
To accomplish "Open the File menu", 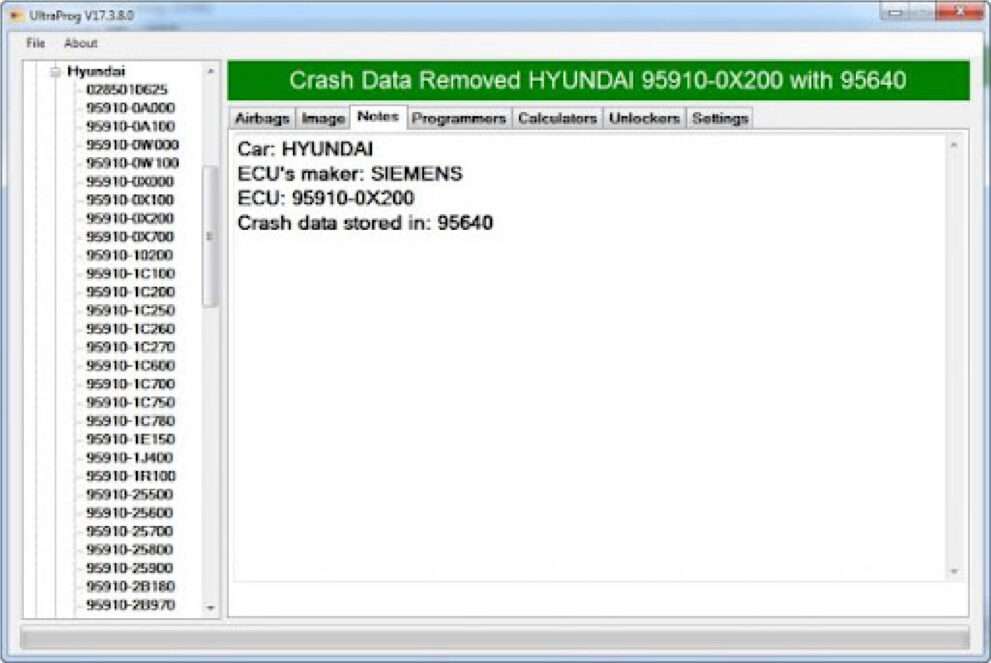I will [35, 43].
